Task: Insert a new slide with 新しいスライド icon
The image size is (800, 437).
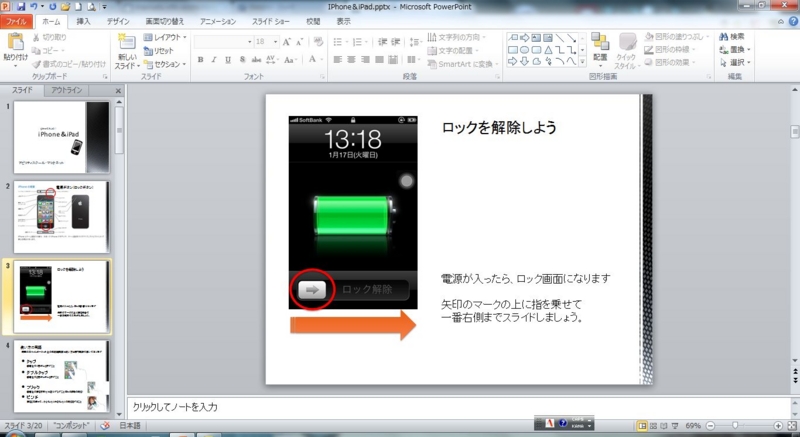Action: pos(126,42)
